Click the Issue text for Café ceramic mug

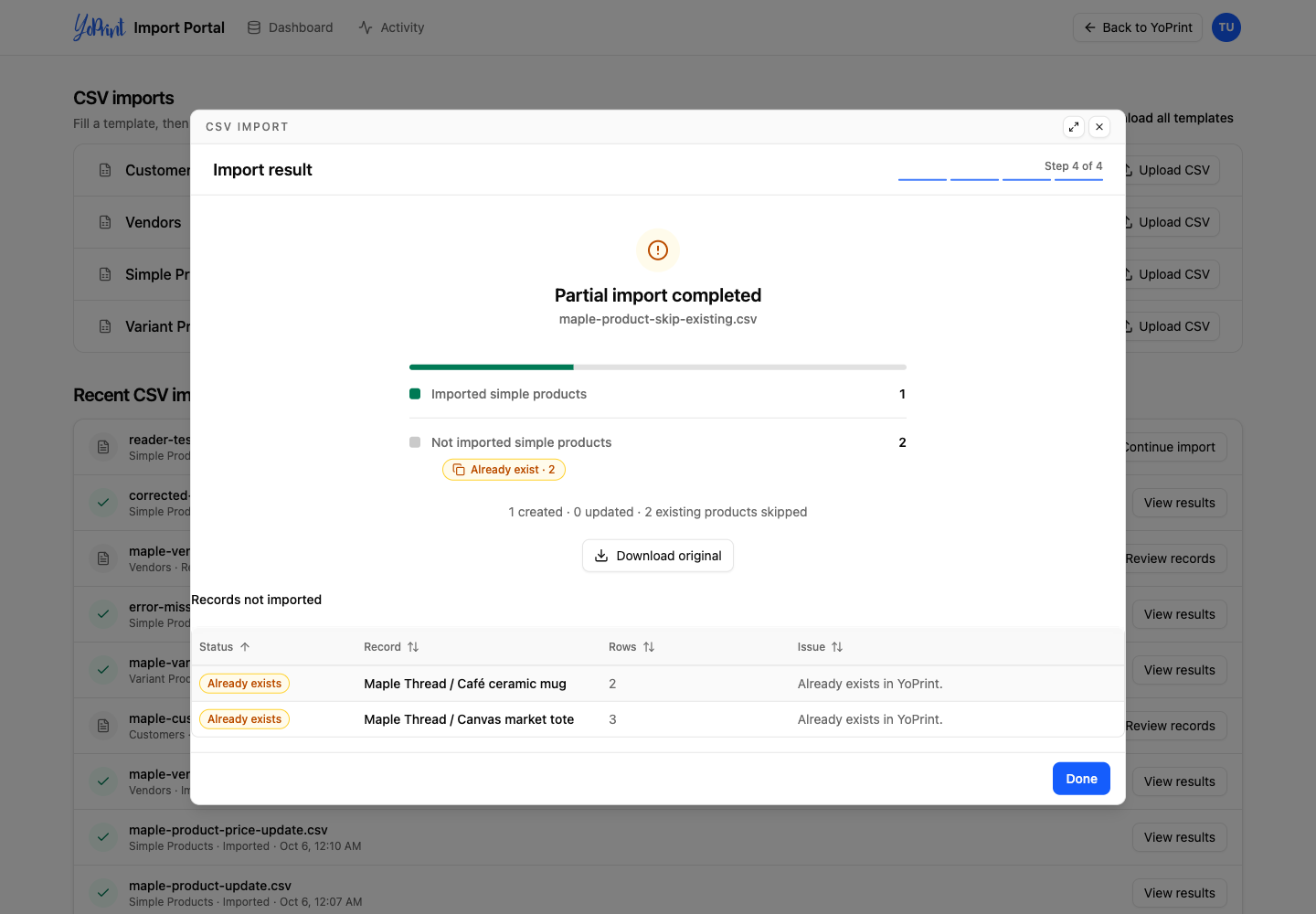870,684
